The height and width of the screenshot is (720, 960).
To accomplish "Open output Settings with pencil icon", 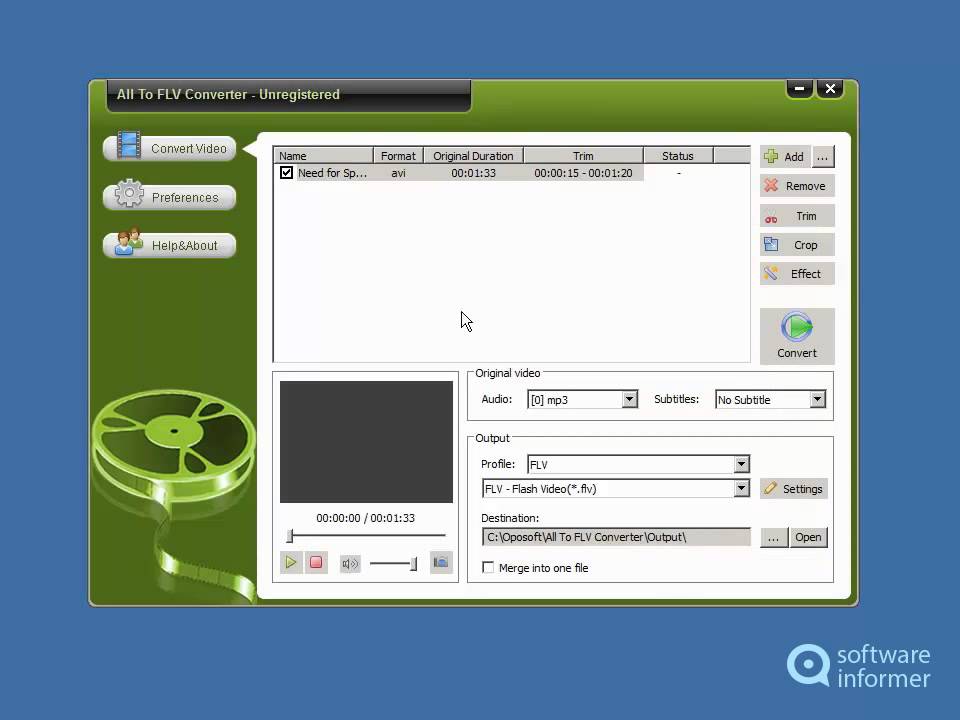I will 793,489.
